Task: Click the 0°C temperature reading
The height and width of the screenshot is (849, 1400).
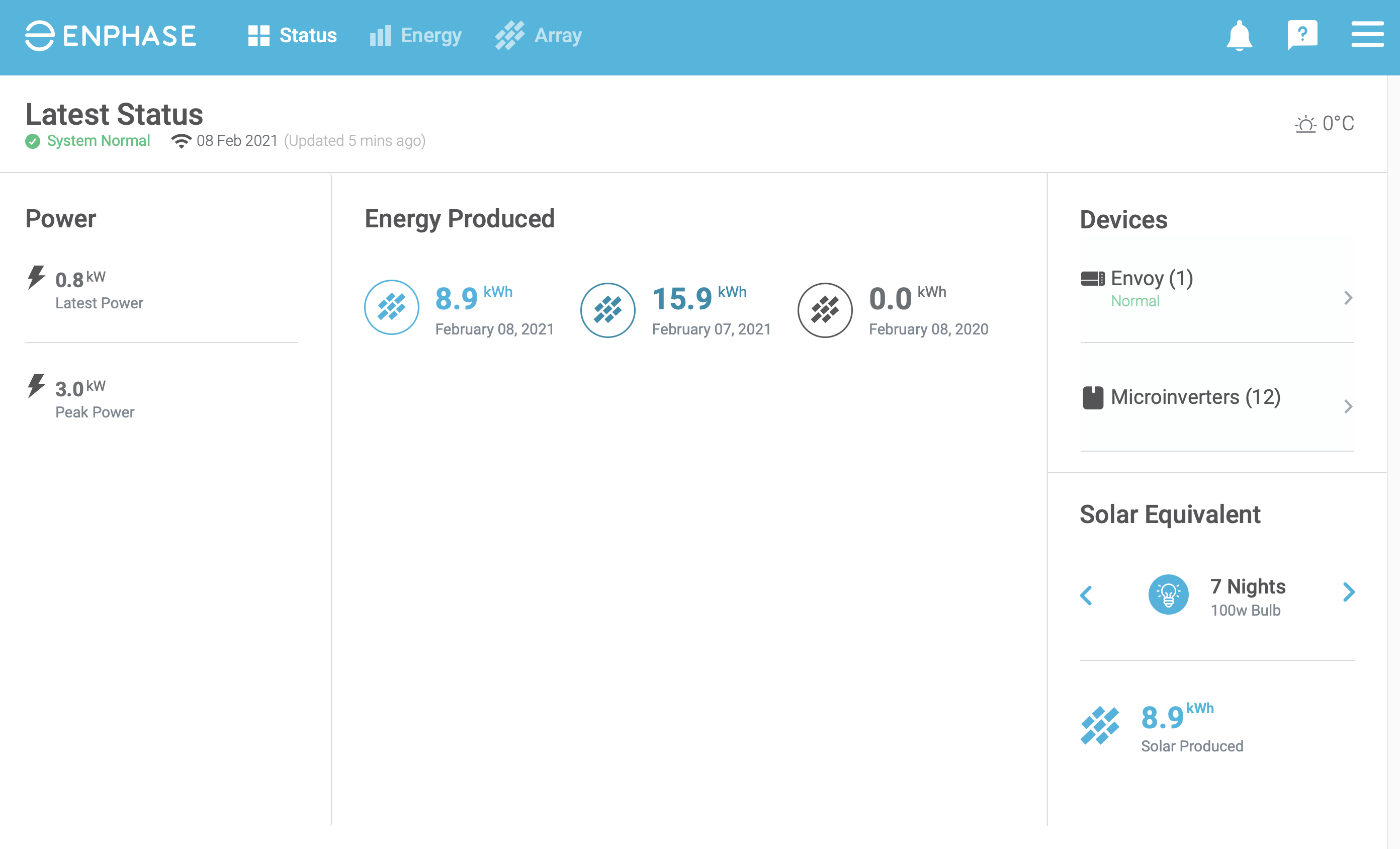Action: (1338, 123)
